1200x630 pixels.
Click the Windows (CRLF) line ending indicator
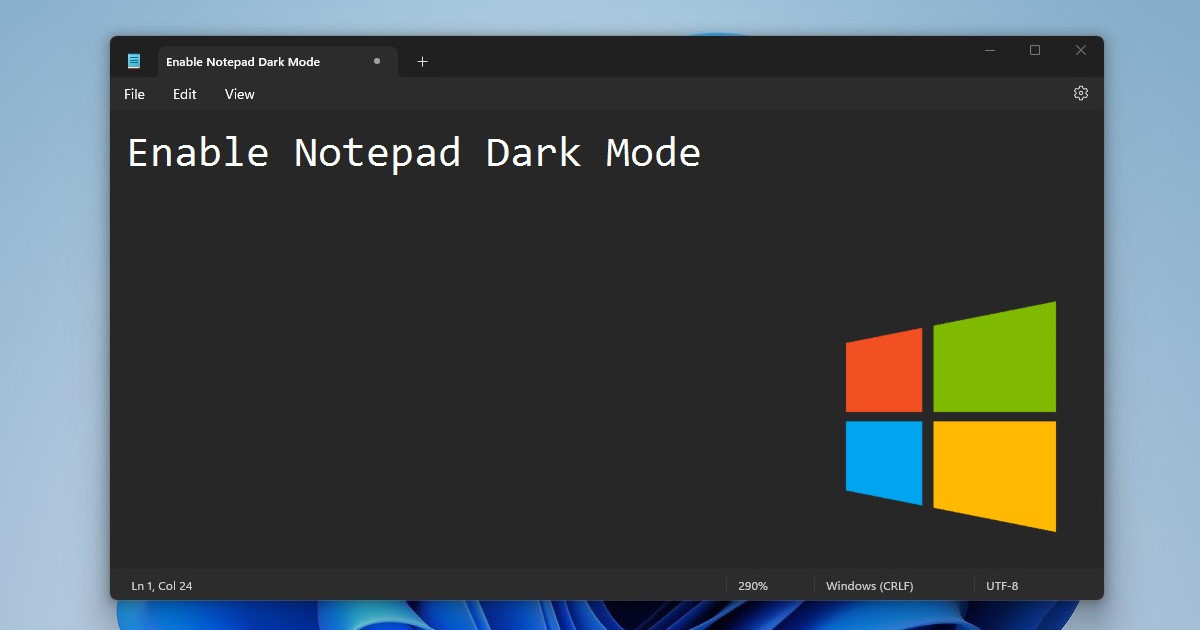[870, 585]
